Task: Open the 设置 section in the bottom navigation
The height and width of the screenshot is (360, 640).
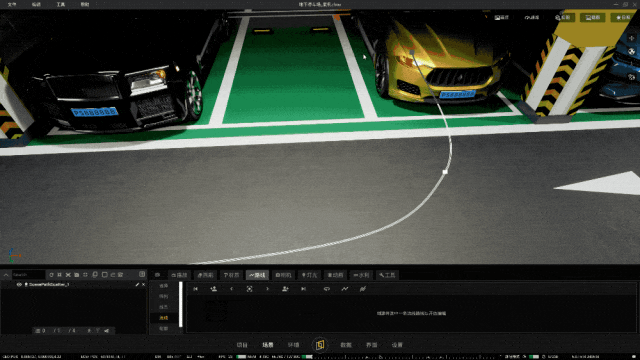Action: pyautogui.click(x=397, y=345)
